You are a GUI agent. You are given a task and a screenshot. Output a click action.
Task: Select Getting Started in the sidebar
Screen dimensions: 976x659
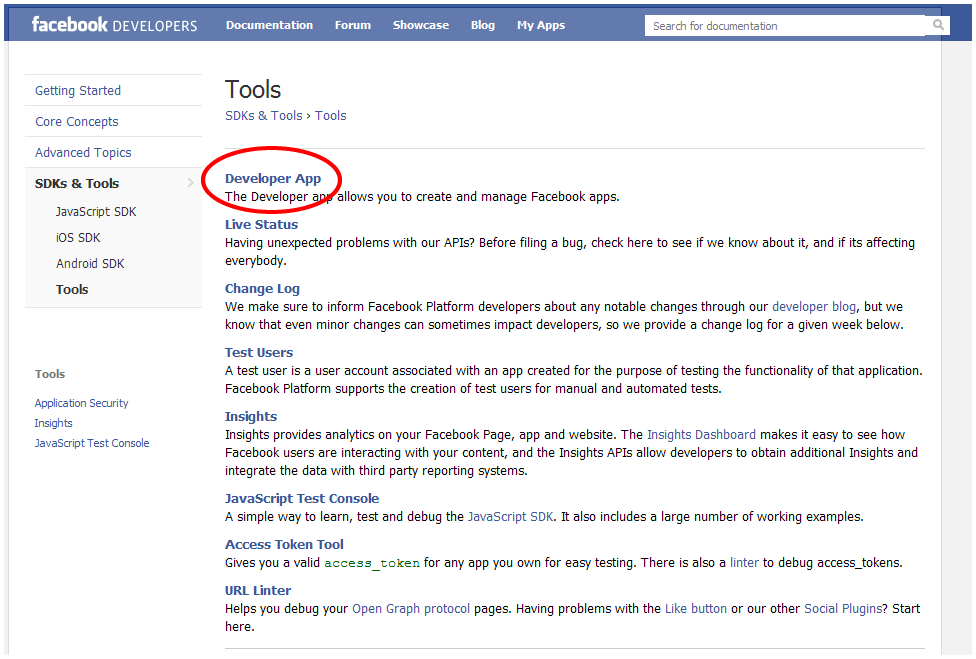[77, 90]
